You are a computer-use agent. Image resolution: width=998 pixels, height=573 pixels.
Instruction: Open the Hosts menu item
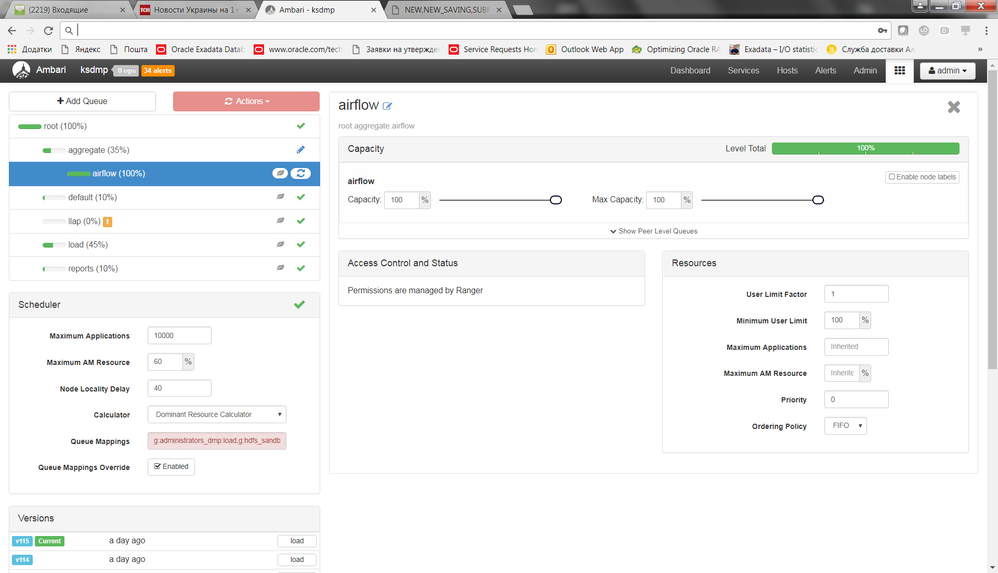787,71
